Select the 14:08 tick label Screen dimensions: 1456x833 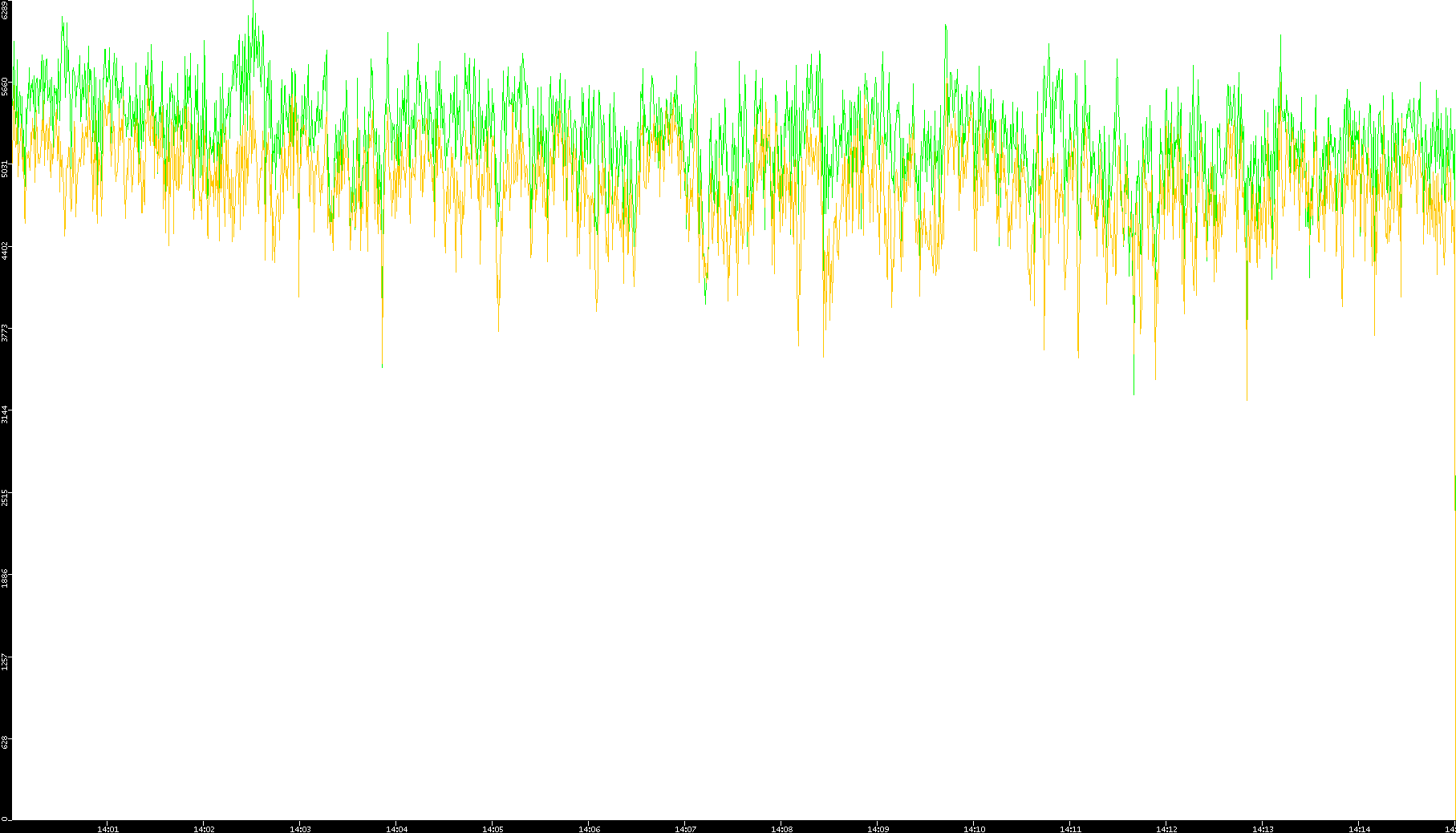pos(781,828)
